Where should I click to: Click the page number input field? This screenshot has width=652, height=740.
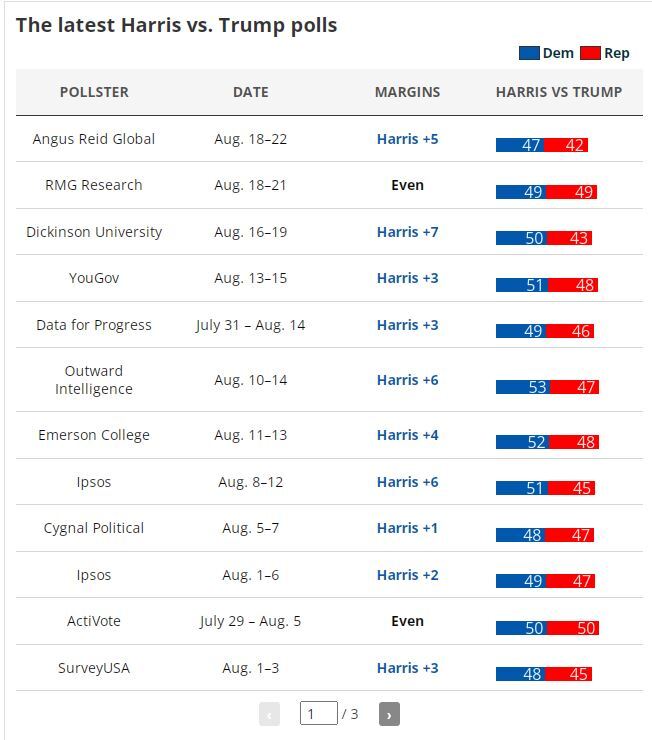click(x=318, y=713)
